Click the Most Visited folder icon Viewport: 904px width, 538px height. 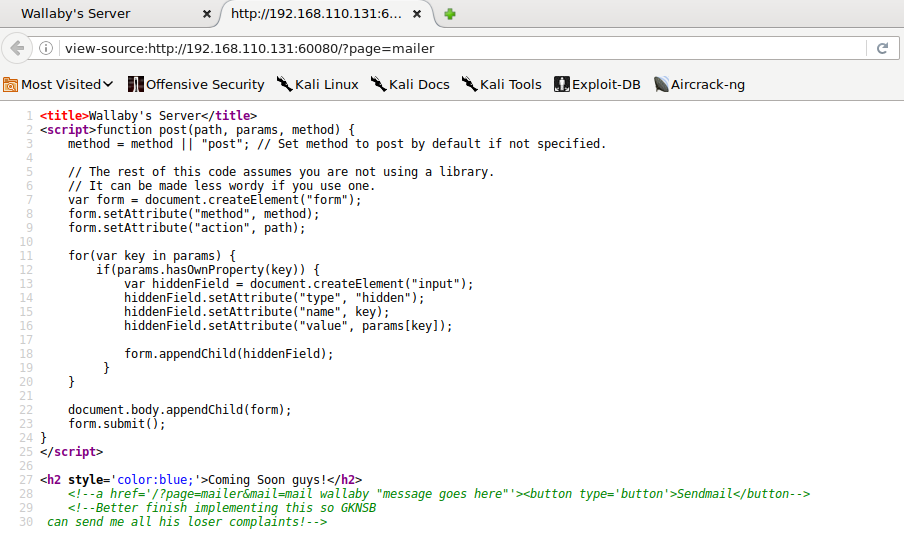click(x=10, y=85)
